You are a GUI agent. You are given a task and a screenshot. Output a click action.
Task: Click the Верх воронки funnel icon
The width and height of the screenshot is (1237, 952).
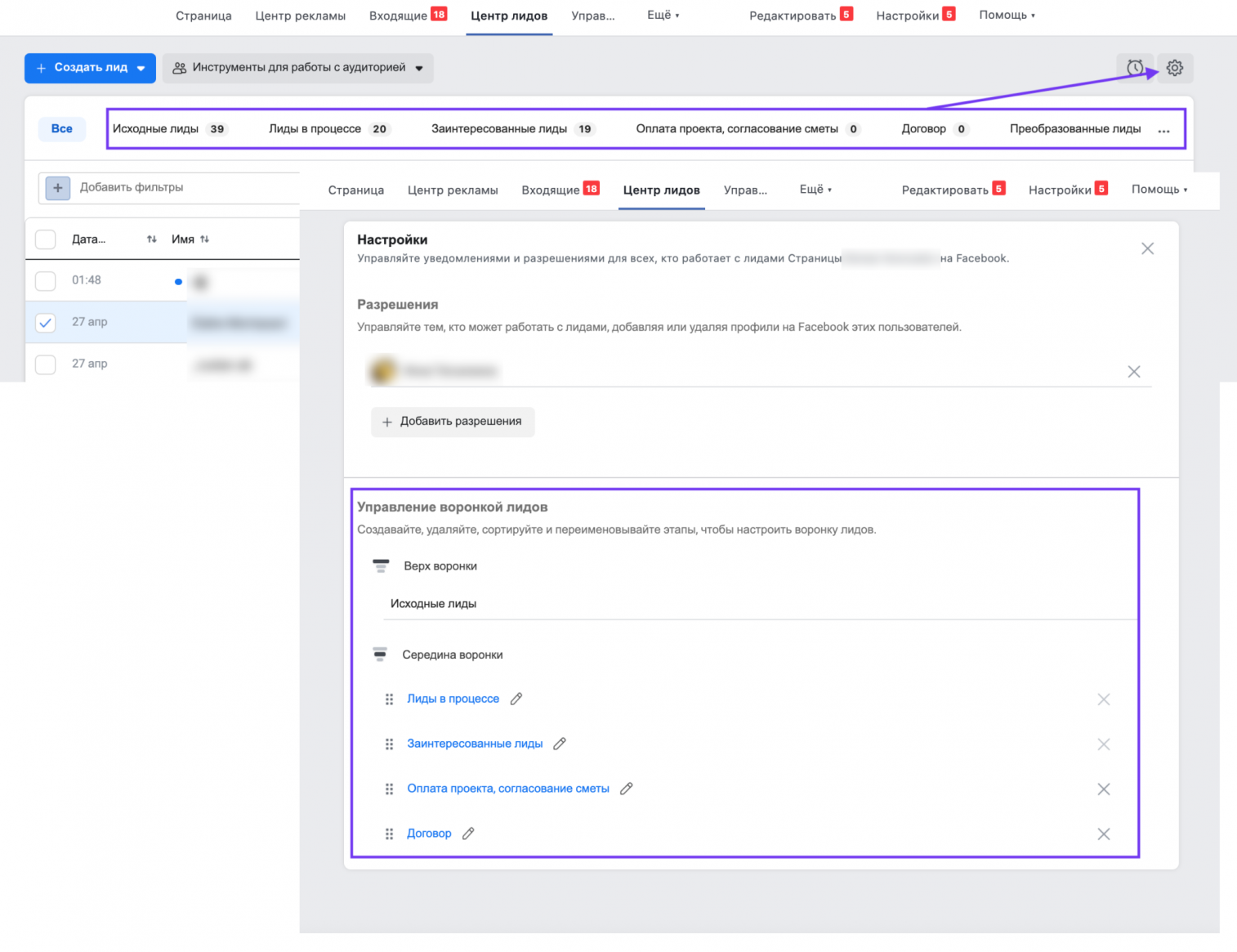tap(381, 565)
